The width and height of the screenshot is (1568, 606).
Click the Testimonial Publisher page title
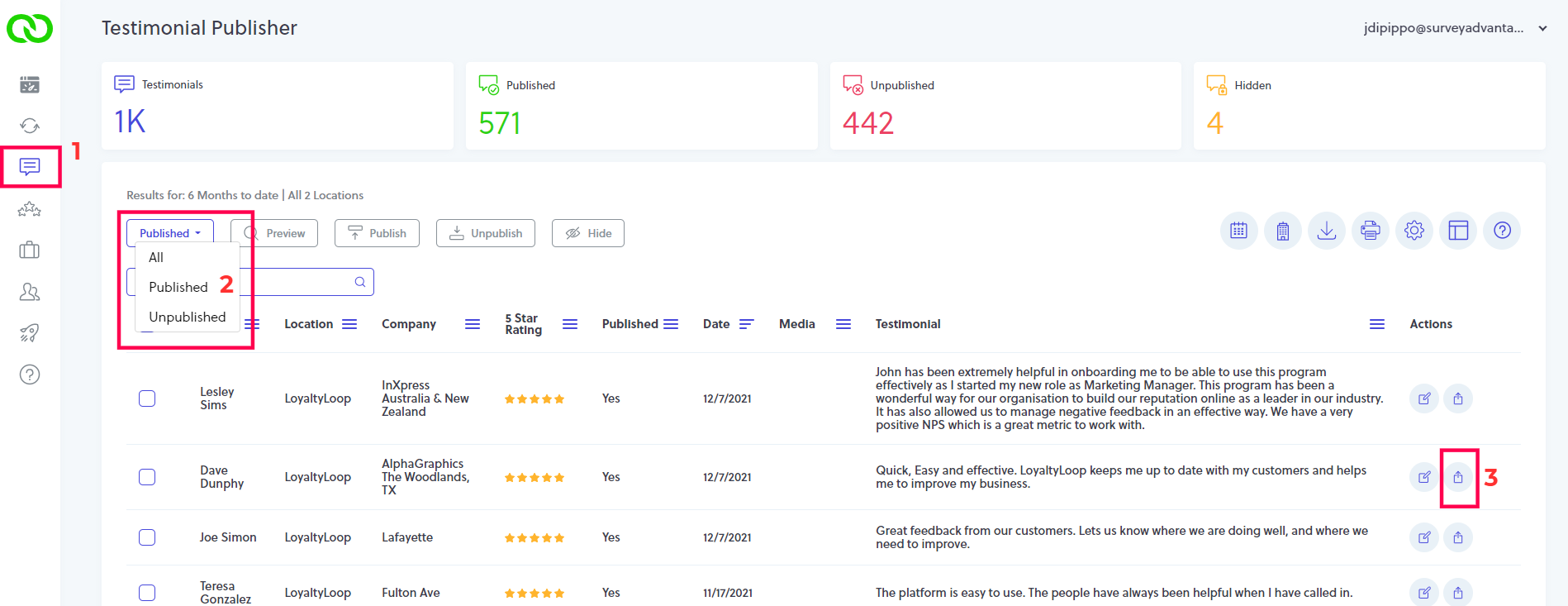199,28
